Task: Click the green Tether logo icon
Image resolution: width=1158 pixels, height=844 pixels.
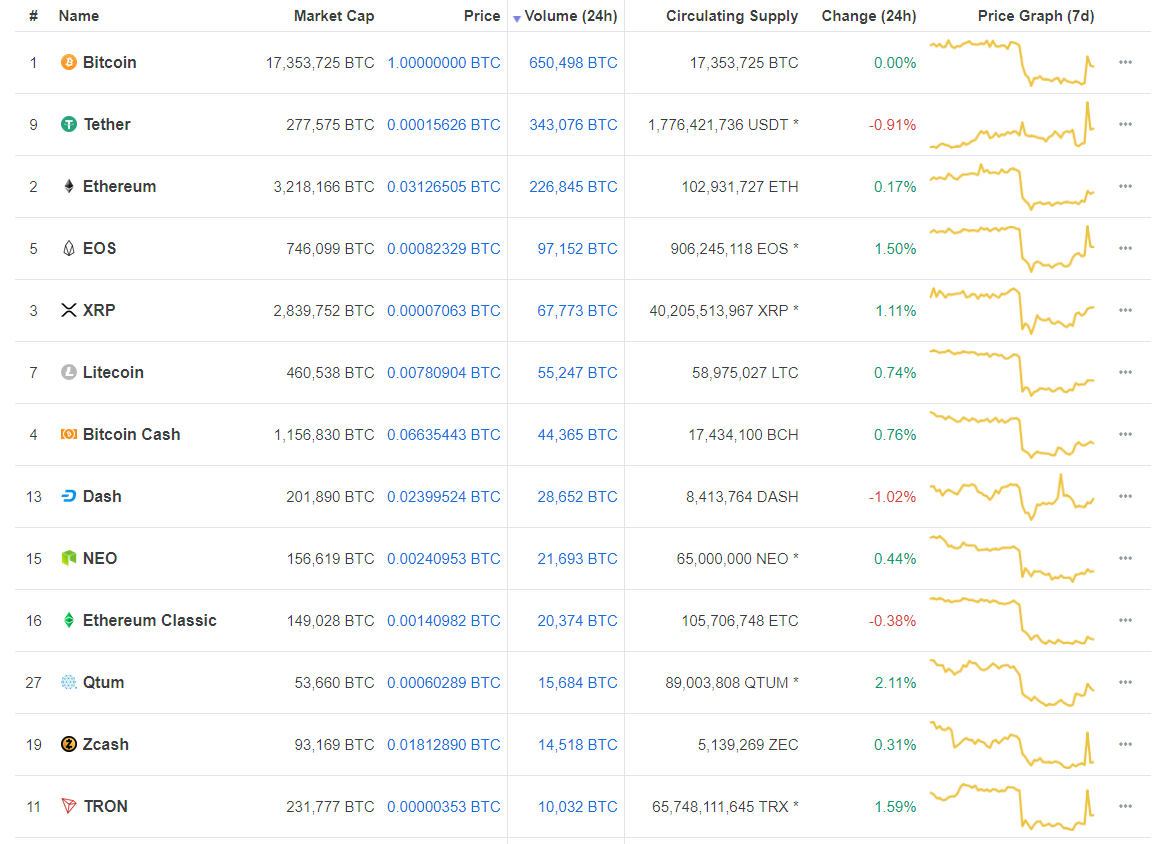Action: tap(69, 124)
